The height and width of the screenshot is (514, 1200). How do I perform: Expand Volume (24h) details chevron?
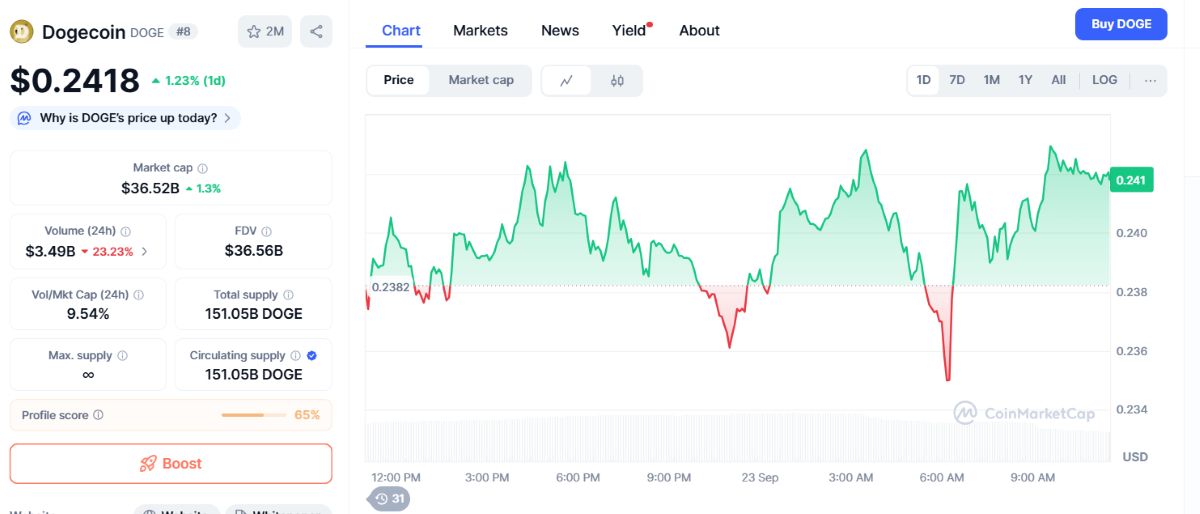pyautogui.click(x=144, y=251)
